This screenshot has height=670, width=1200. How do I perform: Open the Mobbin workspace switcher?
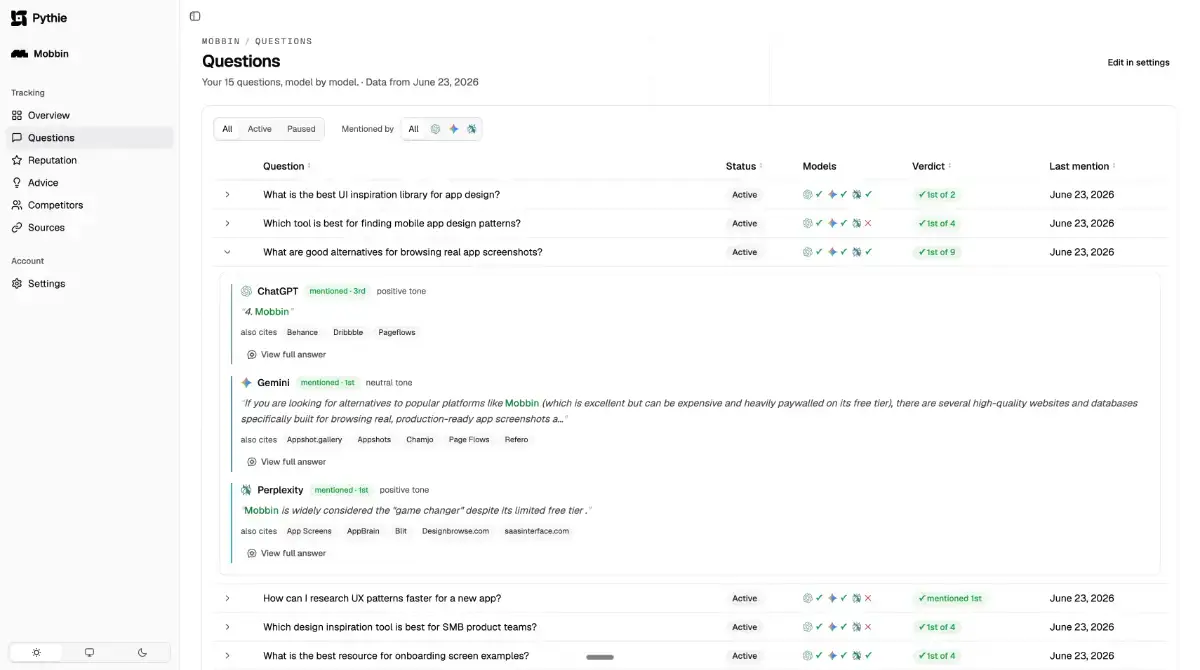click(40, 54)
